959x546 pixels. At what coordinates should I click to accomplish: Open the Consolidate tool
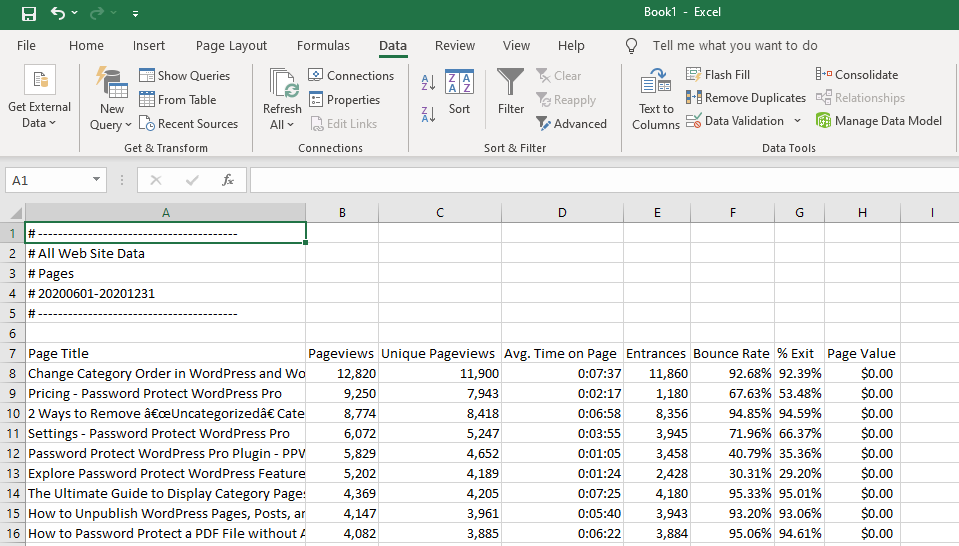857,75
